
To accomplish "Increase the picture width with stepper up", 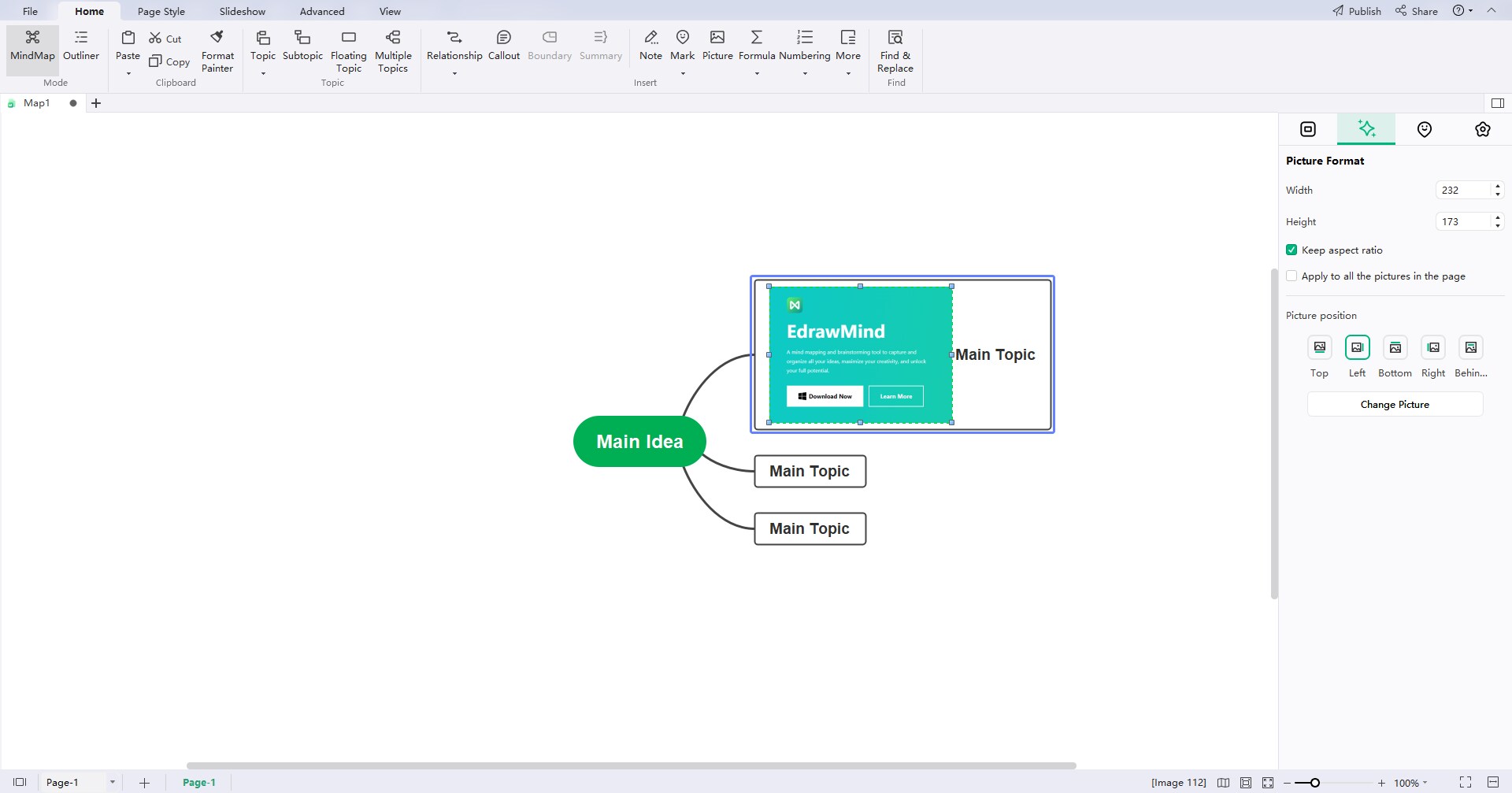I will tap(1498, 186).
